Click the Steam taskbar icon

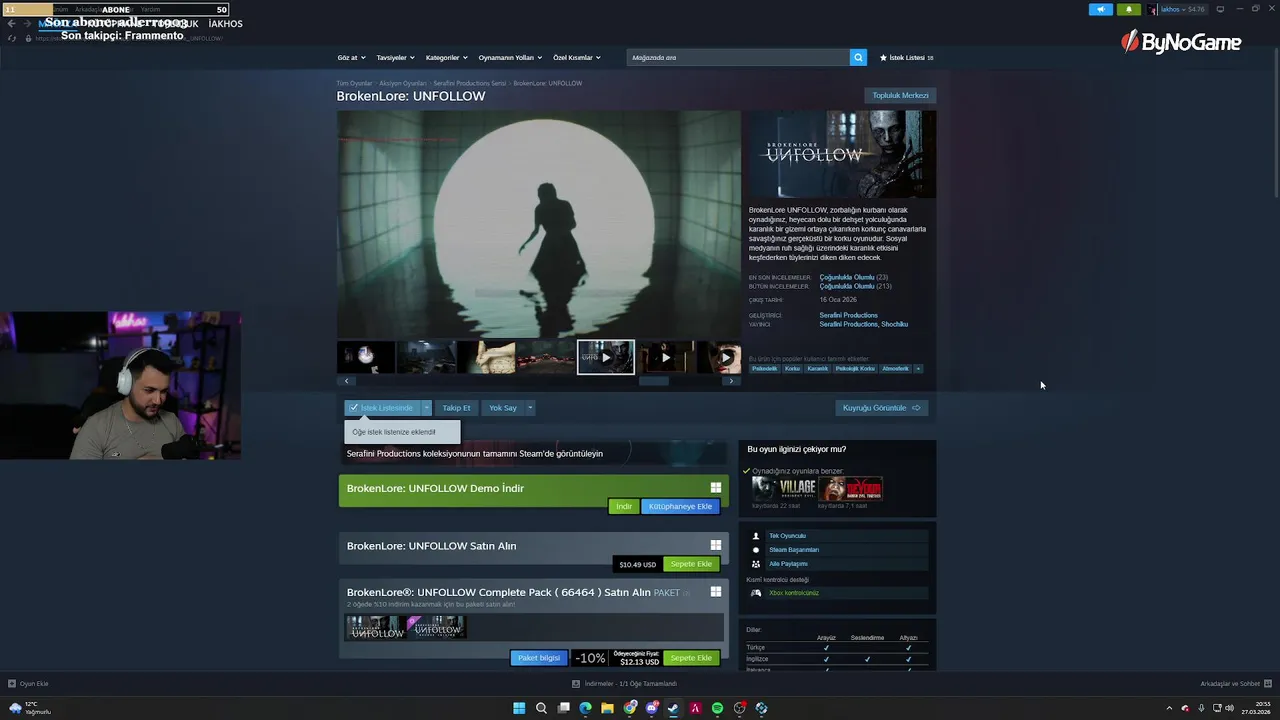click(x=673, y=708)
